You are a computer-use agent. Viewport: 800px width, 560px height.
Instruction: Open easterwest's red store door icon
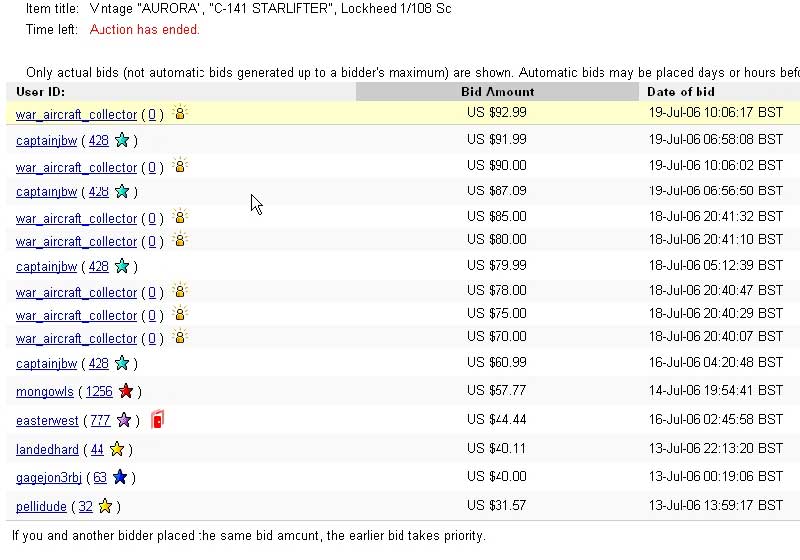pyautogui.click(x=158, y=419)
